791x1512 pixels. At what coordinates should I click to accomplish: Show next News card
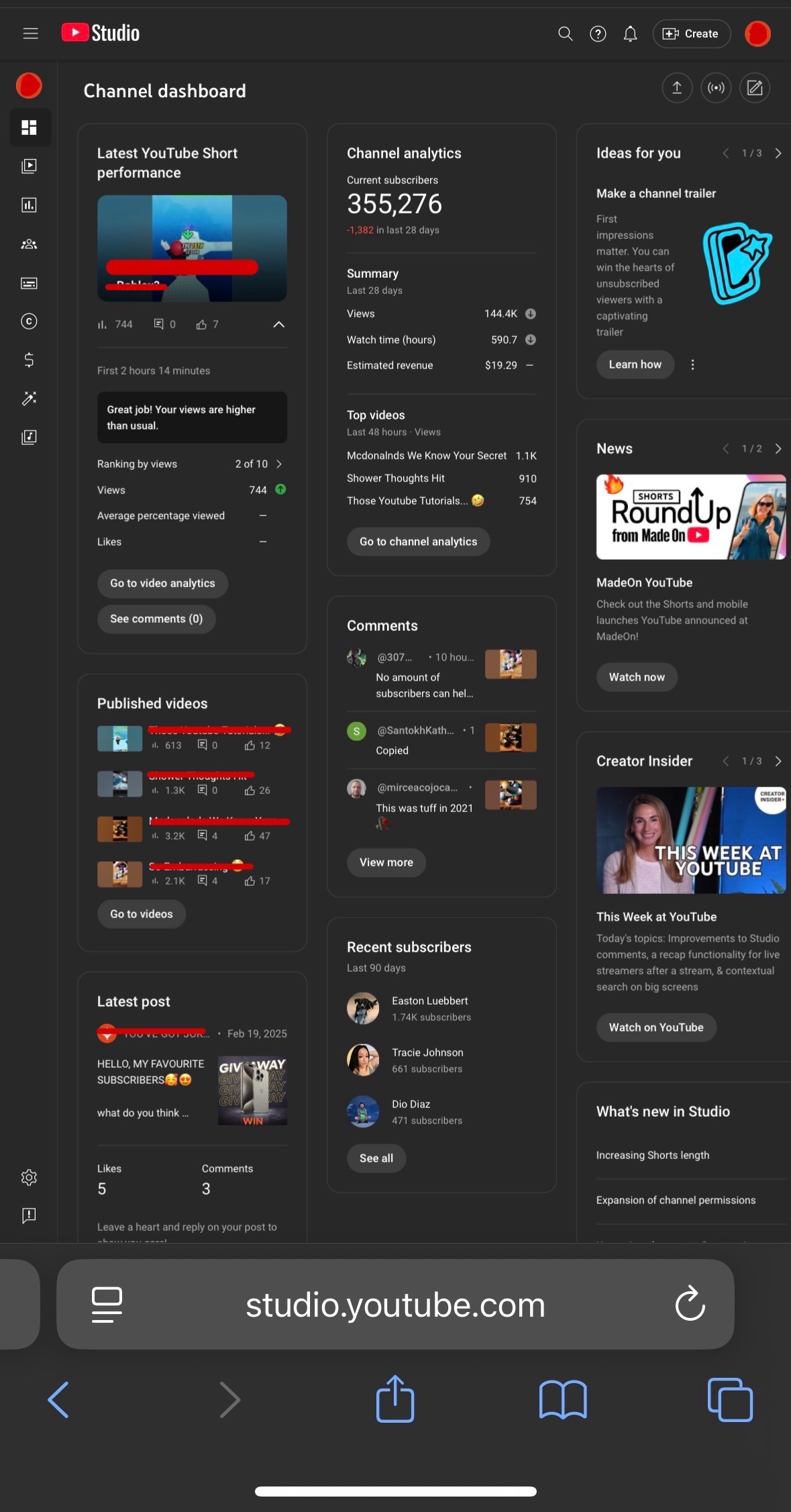778,449
